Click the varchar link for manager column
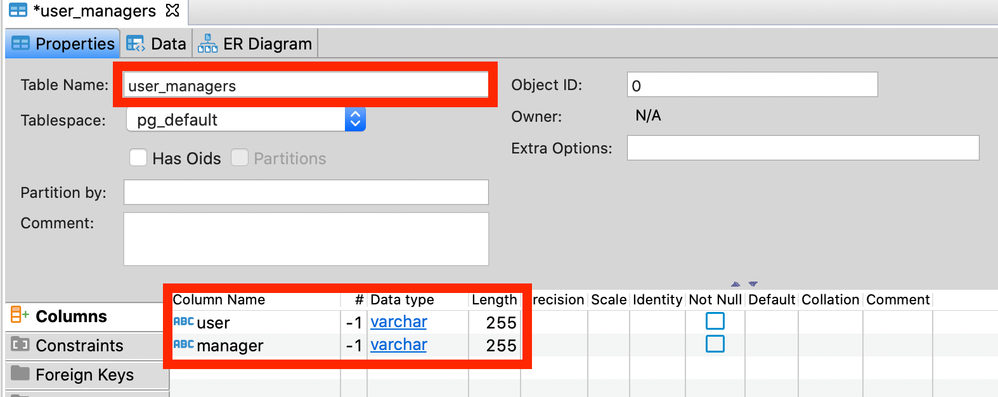 click(x=398, y=345)
